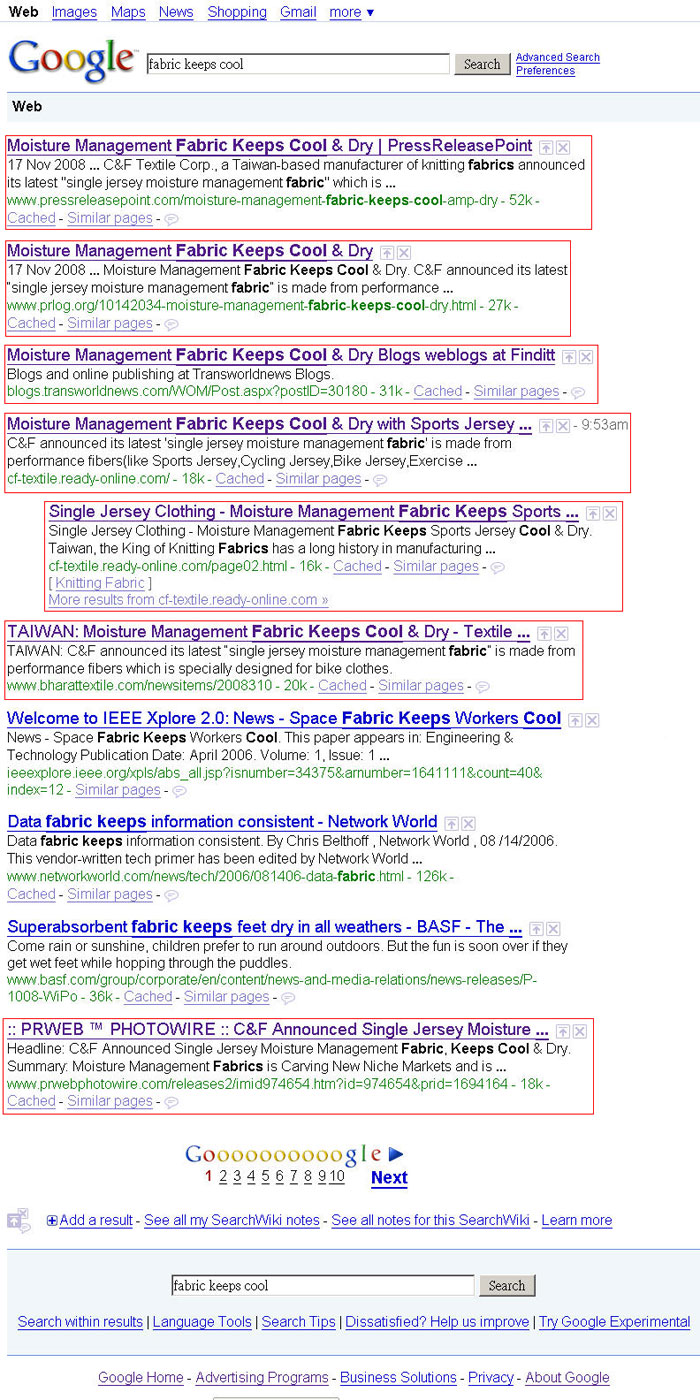Remove the TAIWAN bharattextile result
The height and width of the screenshot is (1400, 700).
pos(562,634)
